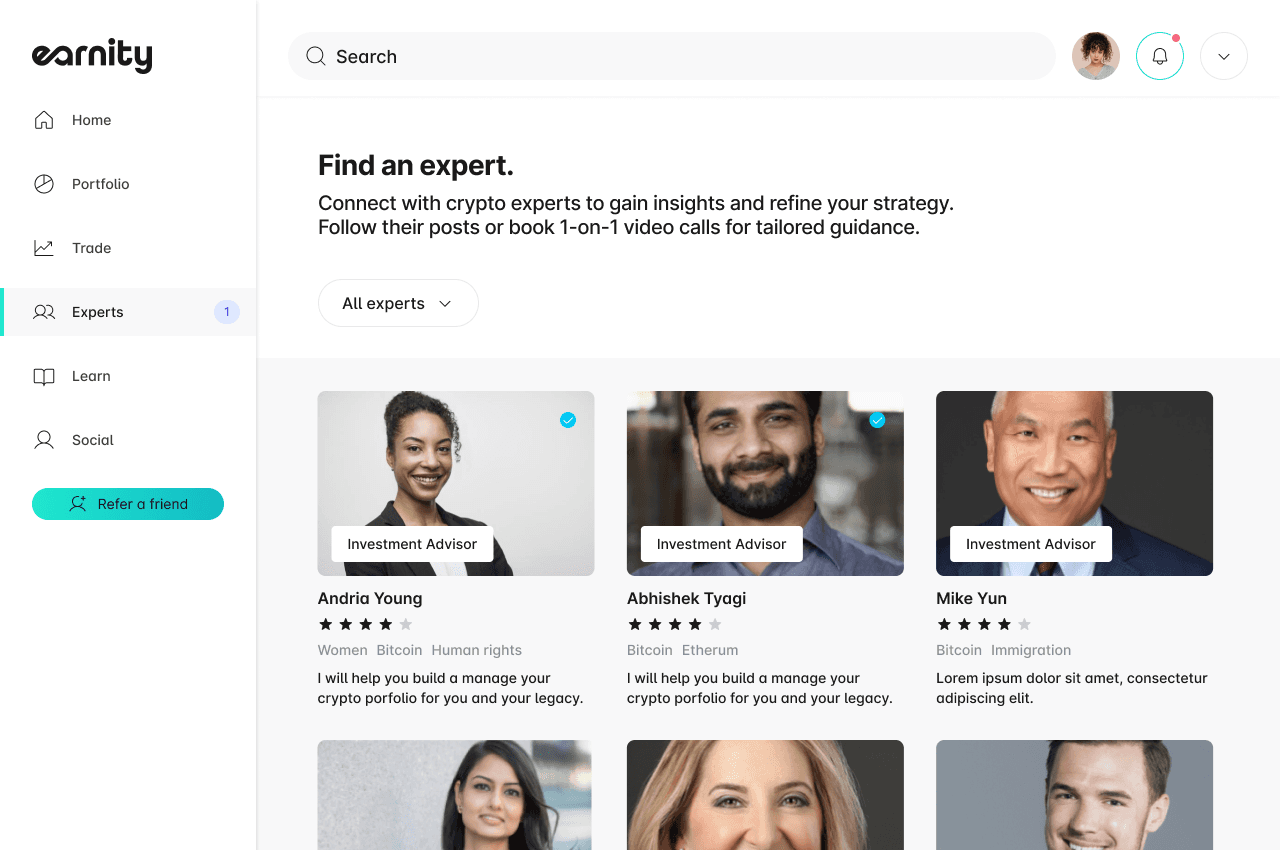Image resolution: width=1280 pixels, height=850 pixels.
Task: Click Andria Young's verified checkmark badge
Action: 568,420
